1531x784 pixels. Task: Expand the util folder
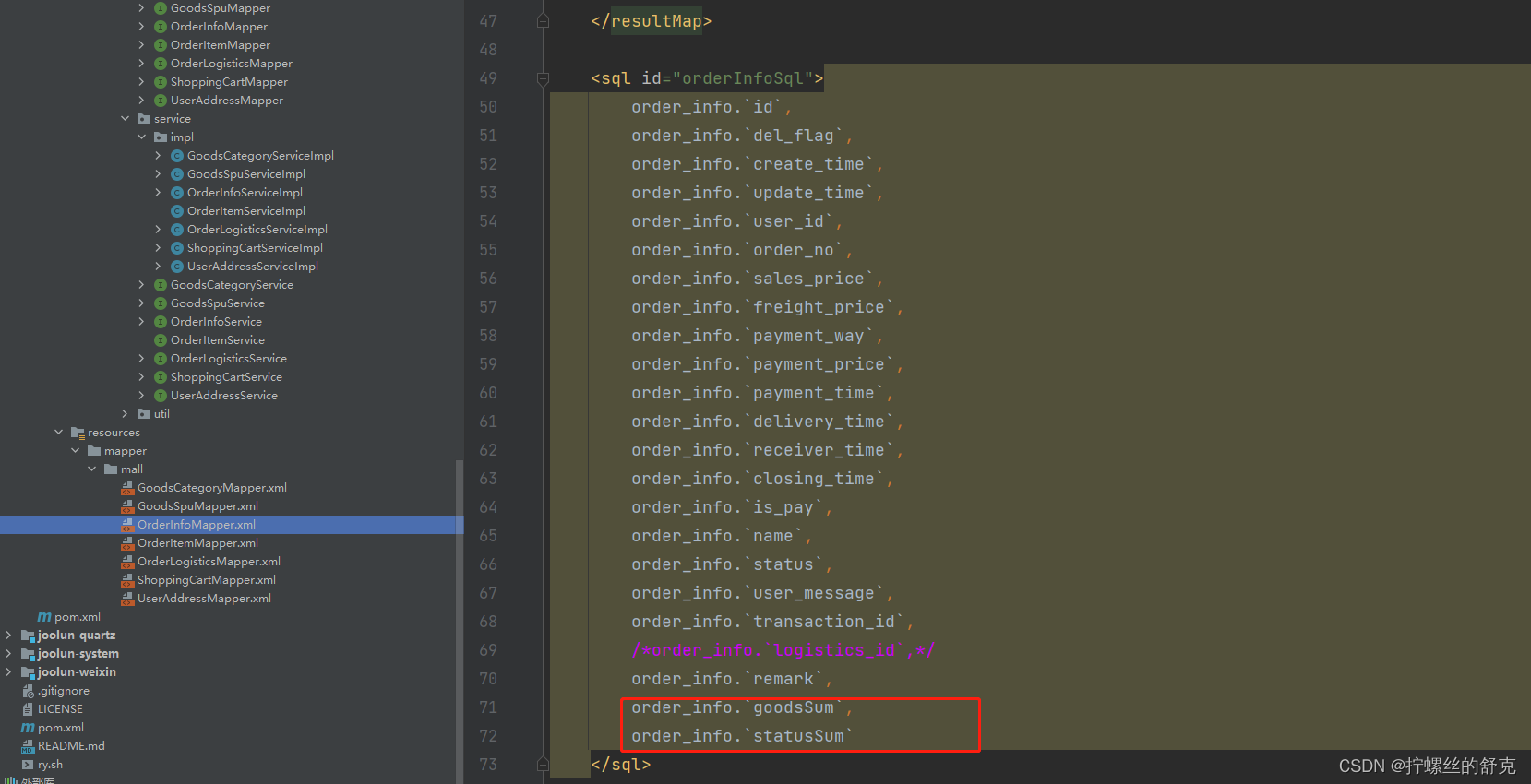coord(125,414)
